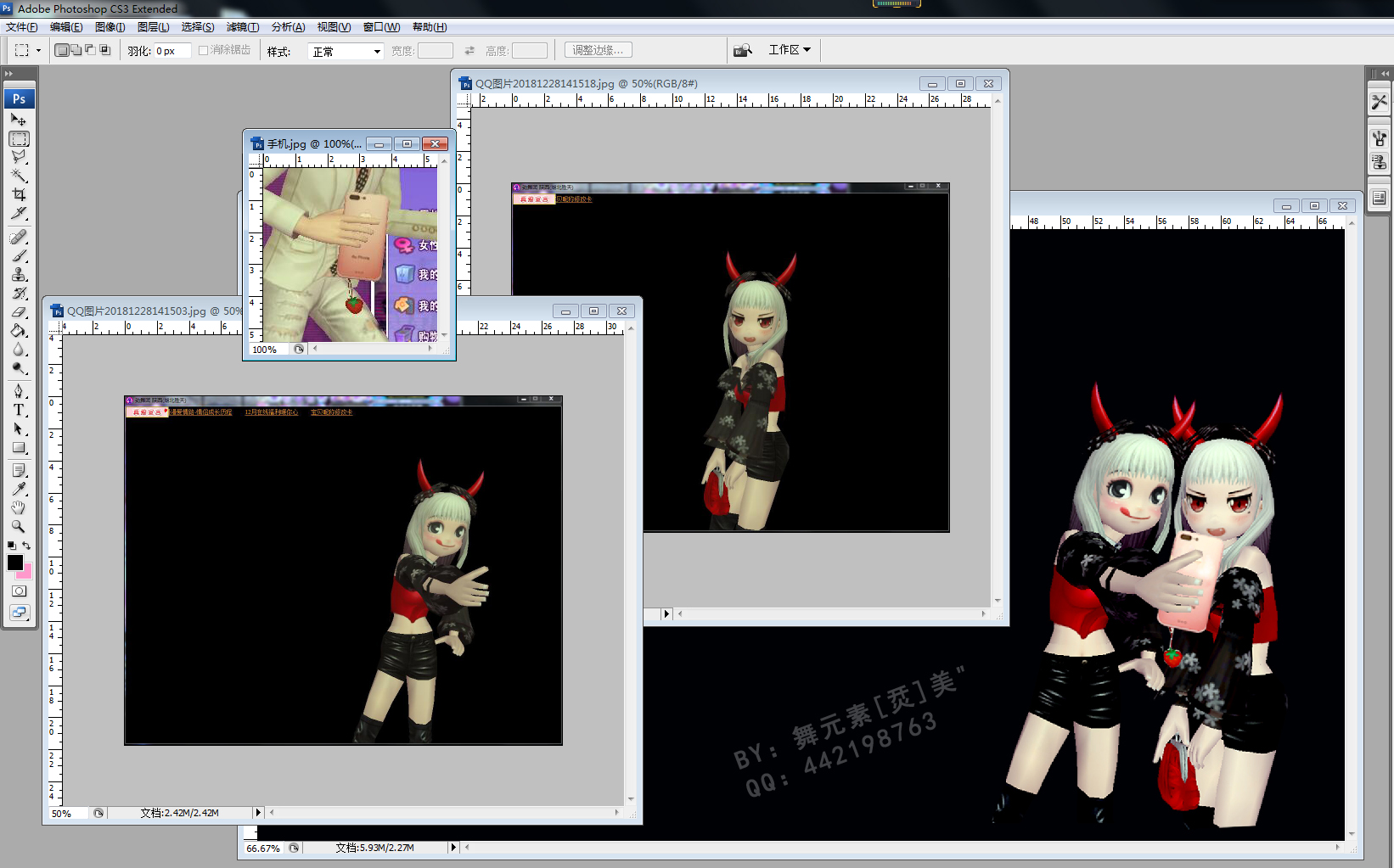Select the Polygonal Lasso tool
Viewport: 1394px width, 868px height.
tap(19, 157)
